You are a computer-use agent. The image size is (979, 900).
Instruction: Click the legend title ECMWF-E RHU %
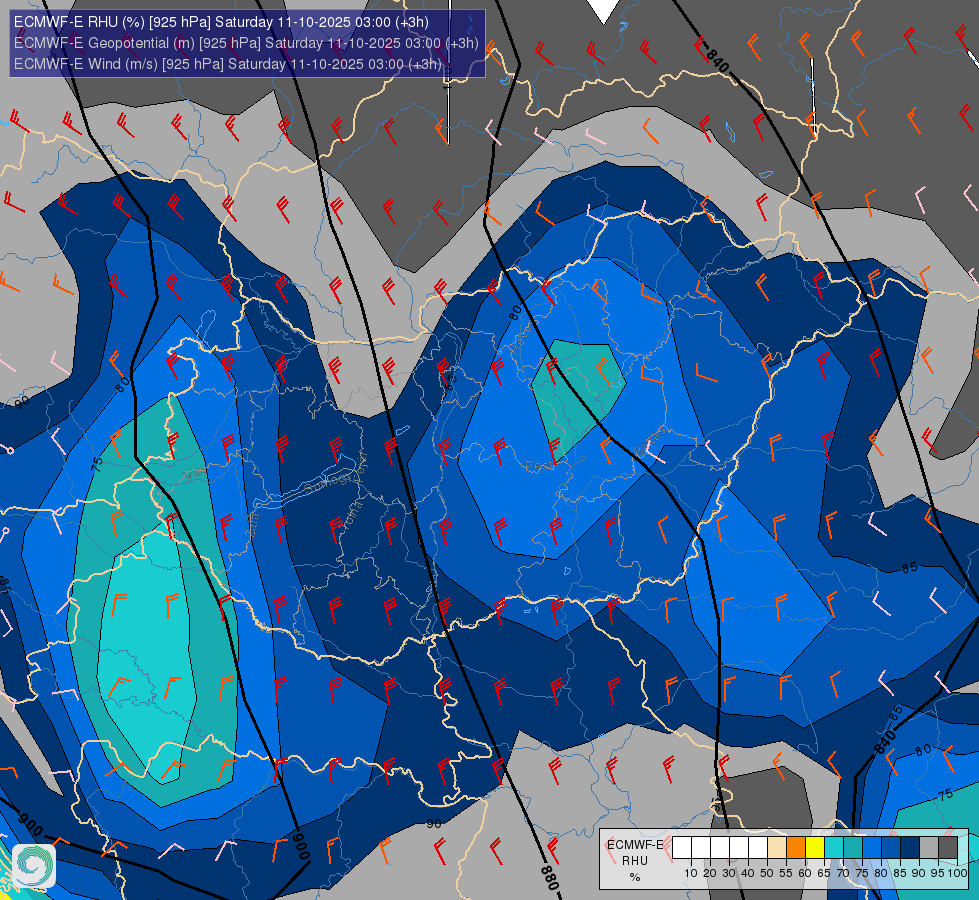[x=635, y=861]
